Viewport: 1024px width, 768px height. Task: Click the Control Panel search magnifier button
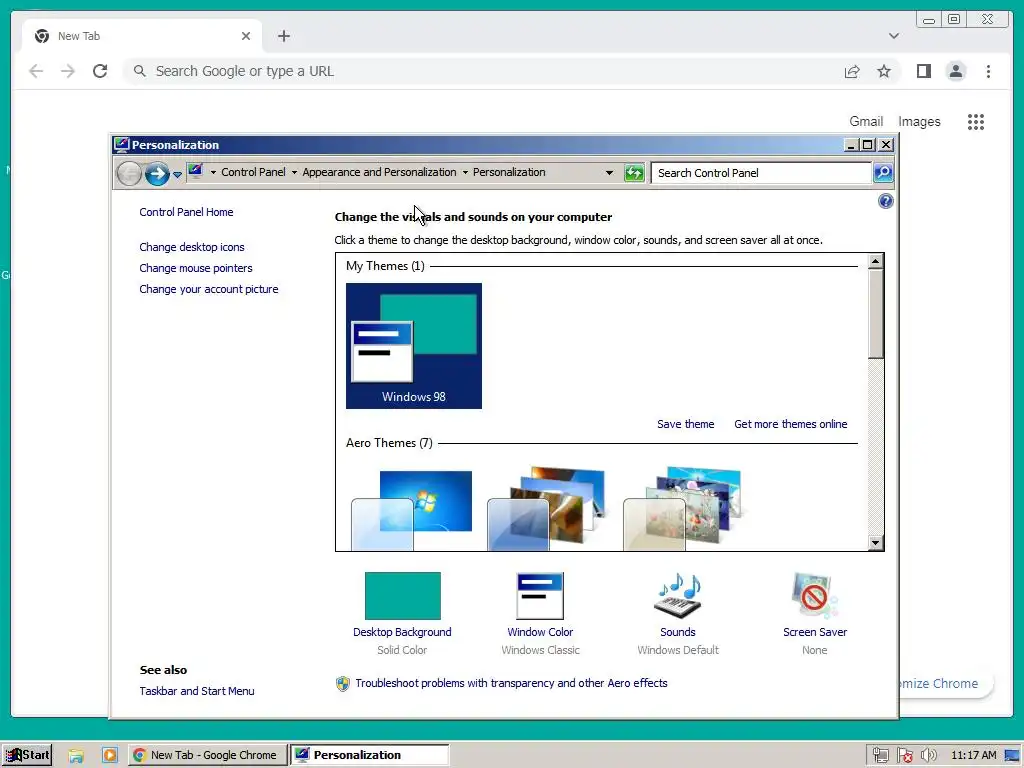[x=883, y=172]
